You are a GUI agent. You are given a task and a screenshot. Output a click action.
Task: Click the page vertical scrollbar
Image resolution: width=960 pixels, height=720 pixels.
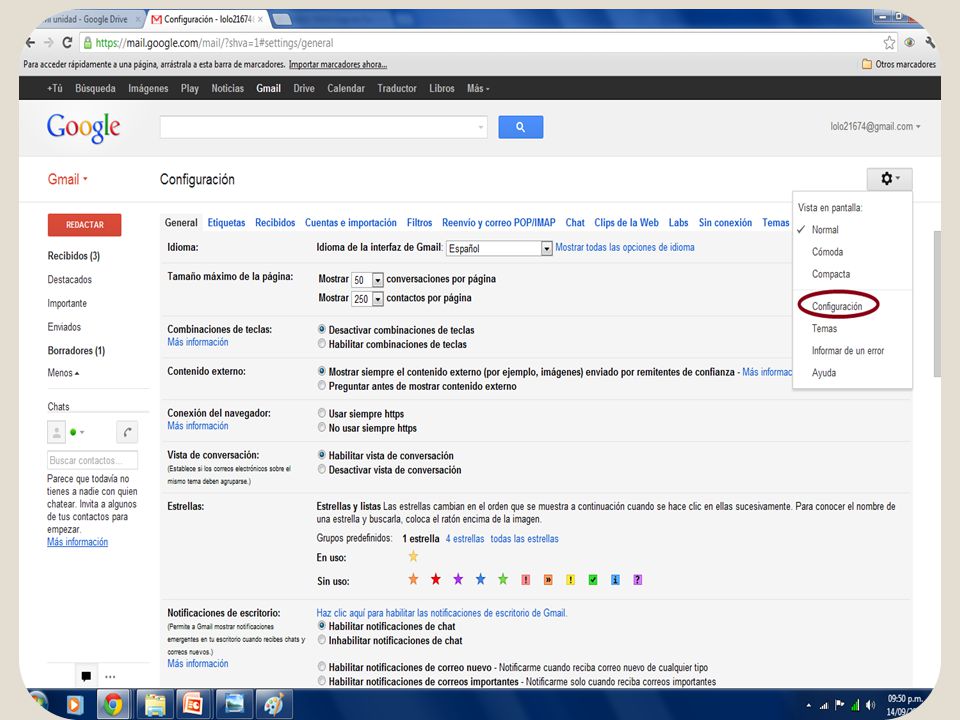click(937, 304)
